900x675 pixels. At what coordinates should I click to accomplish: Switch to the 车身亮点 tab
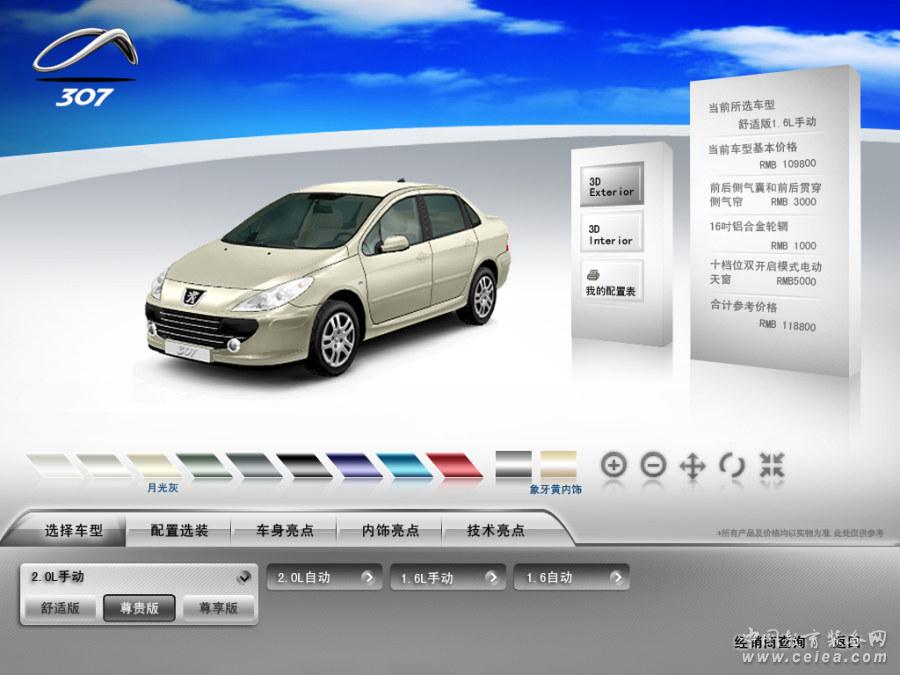285,531
